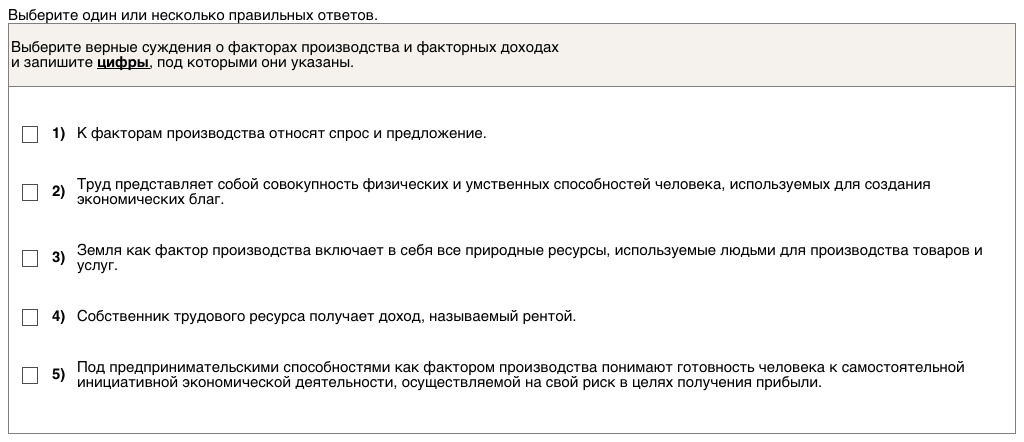Image resolution: width=1024 pixels, height=442 pixels.
Task: Click the phrase "под которыми они указаны"
Action: 253,62
